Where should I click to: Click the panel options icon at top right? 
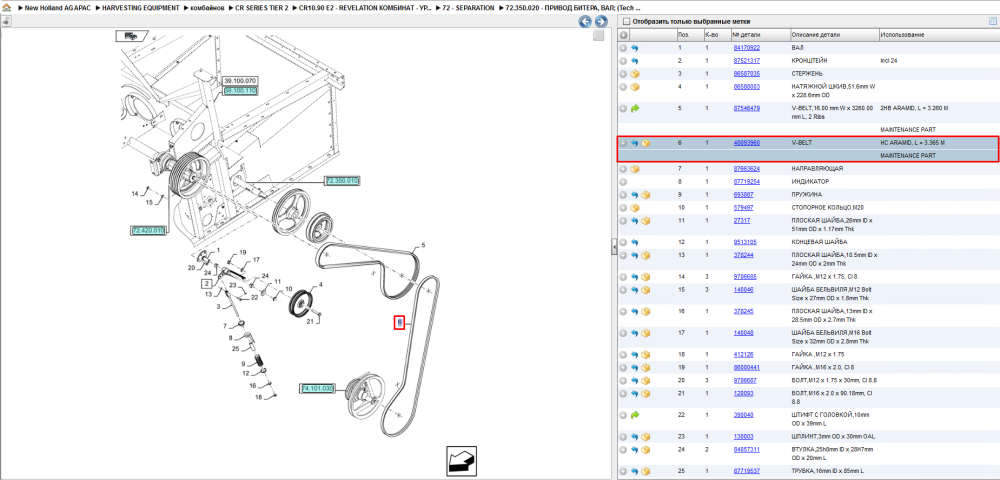[992, 21]
